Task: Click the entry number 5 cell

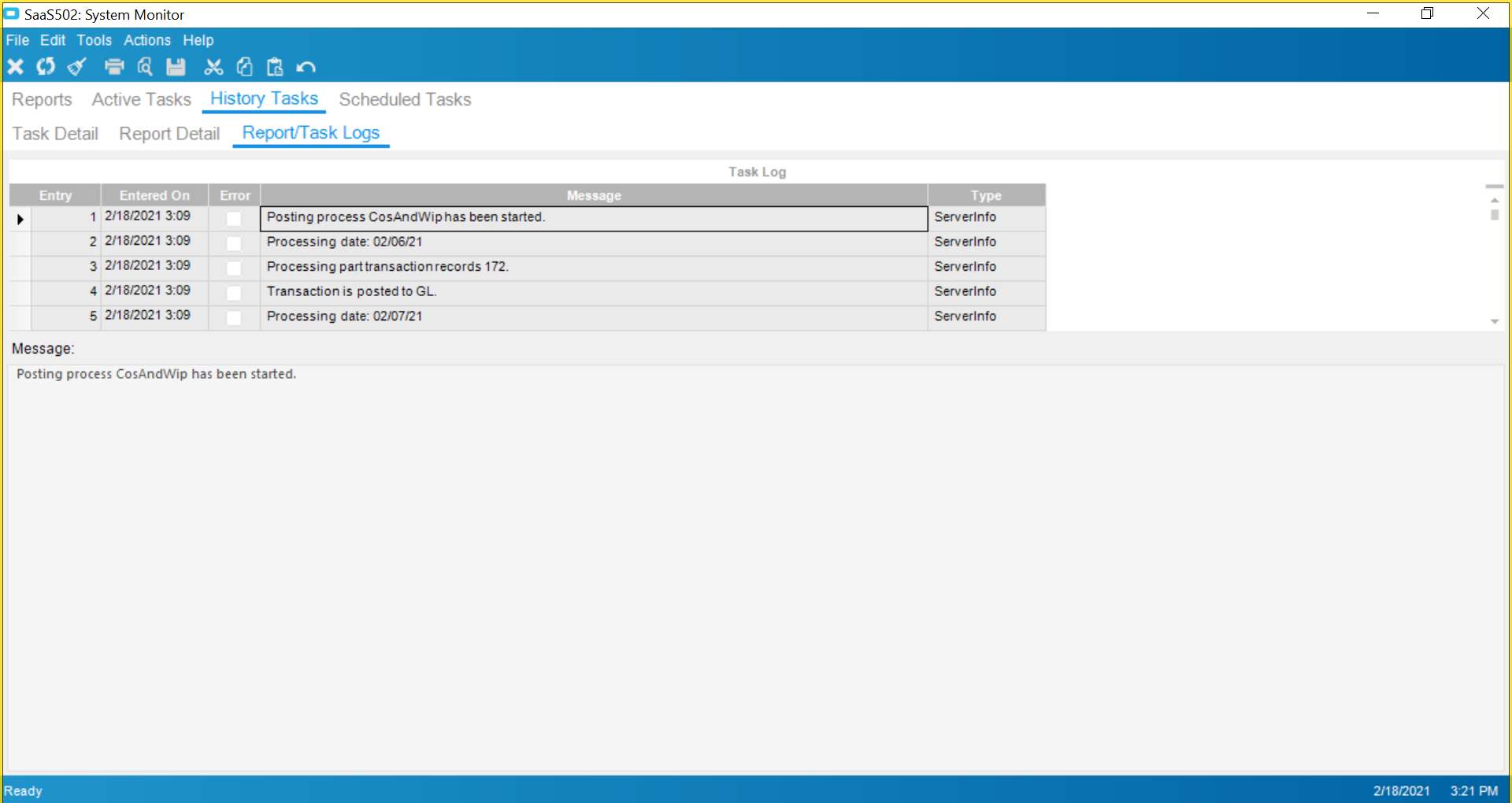Action: [x=66, y=318]
